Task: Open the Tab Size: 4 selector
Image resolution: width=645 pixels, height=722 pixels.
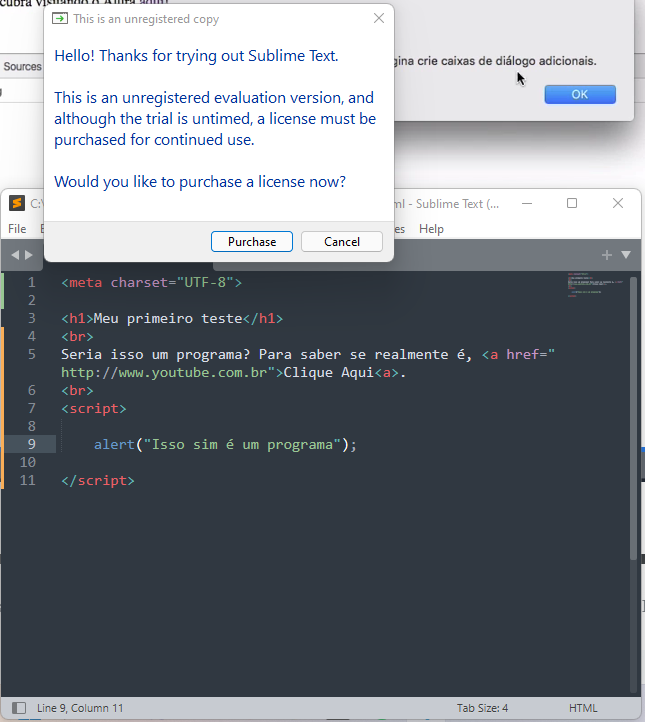Action: 482,708
